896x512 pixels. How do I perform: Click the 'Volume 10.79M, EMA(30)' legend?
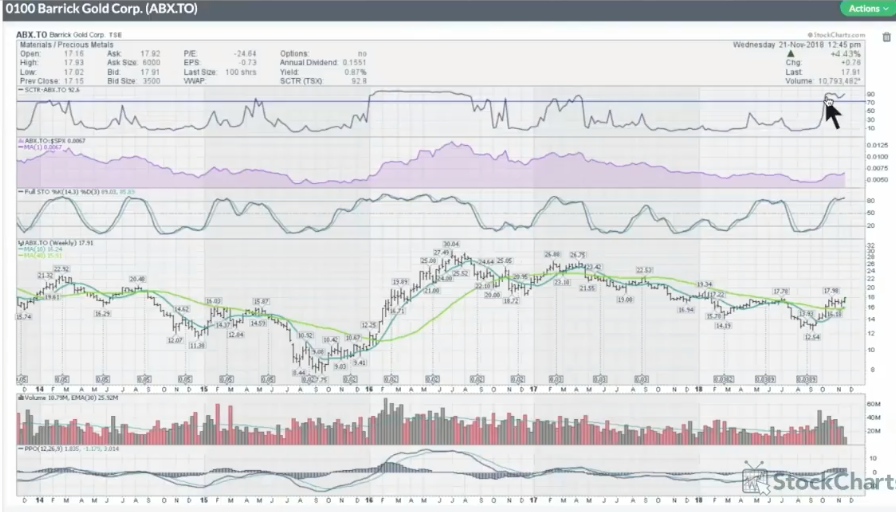click(67, 397)
